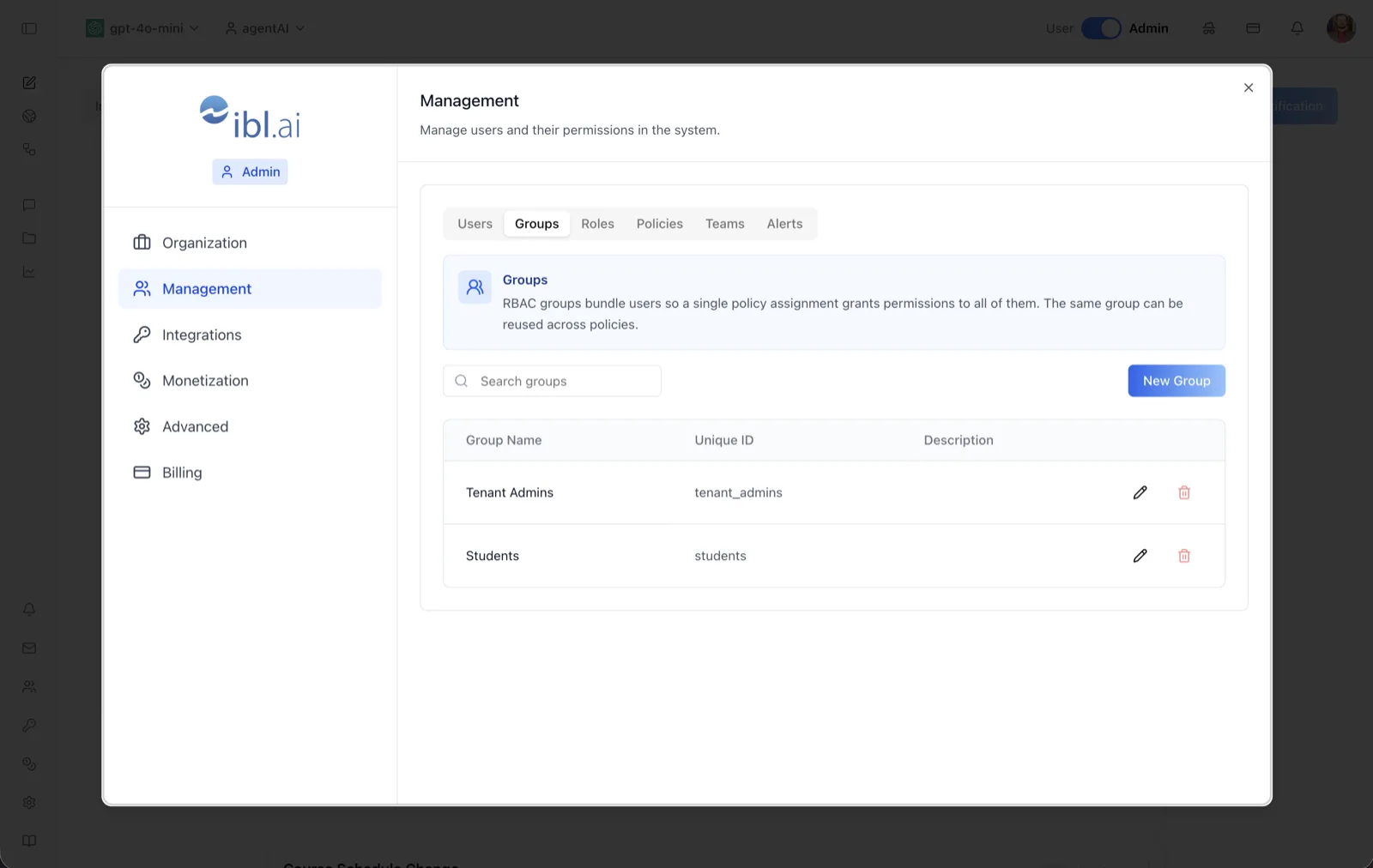Click the mail envelope icon in the left sidebar
This screenshot has width=1373, height=868.
[x=29, y=648]
